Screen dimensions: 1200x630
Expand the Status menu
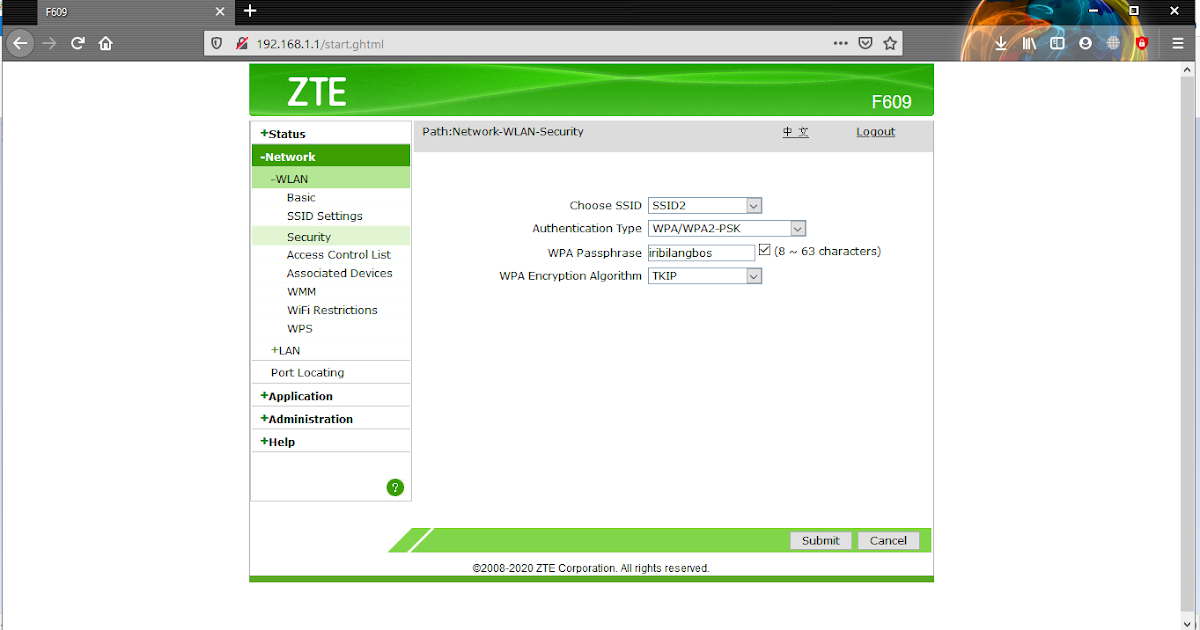[x=283, y=134]
